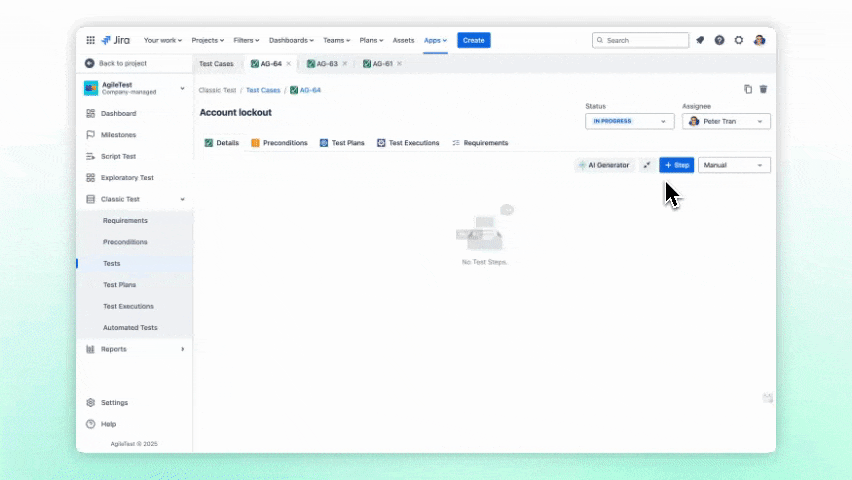
Task: Click the blue Step button
Action: [x=677, y=165]
